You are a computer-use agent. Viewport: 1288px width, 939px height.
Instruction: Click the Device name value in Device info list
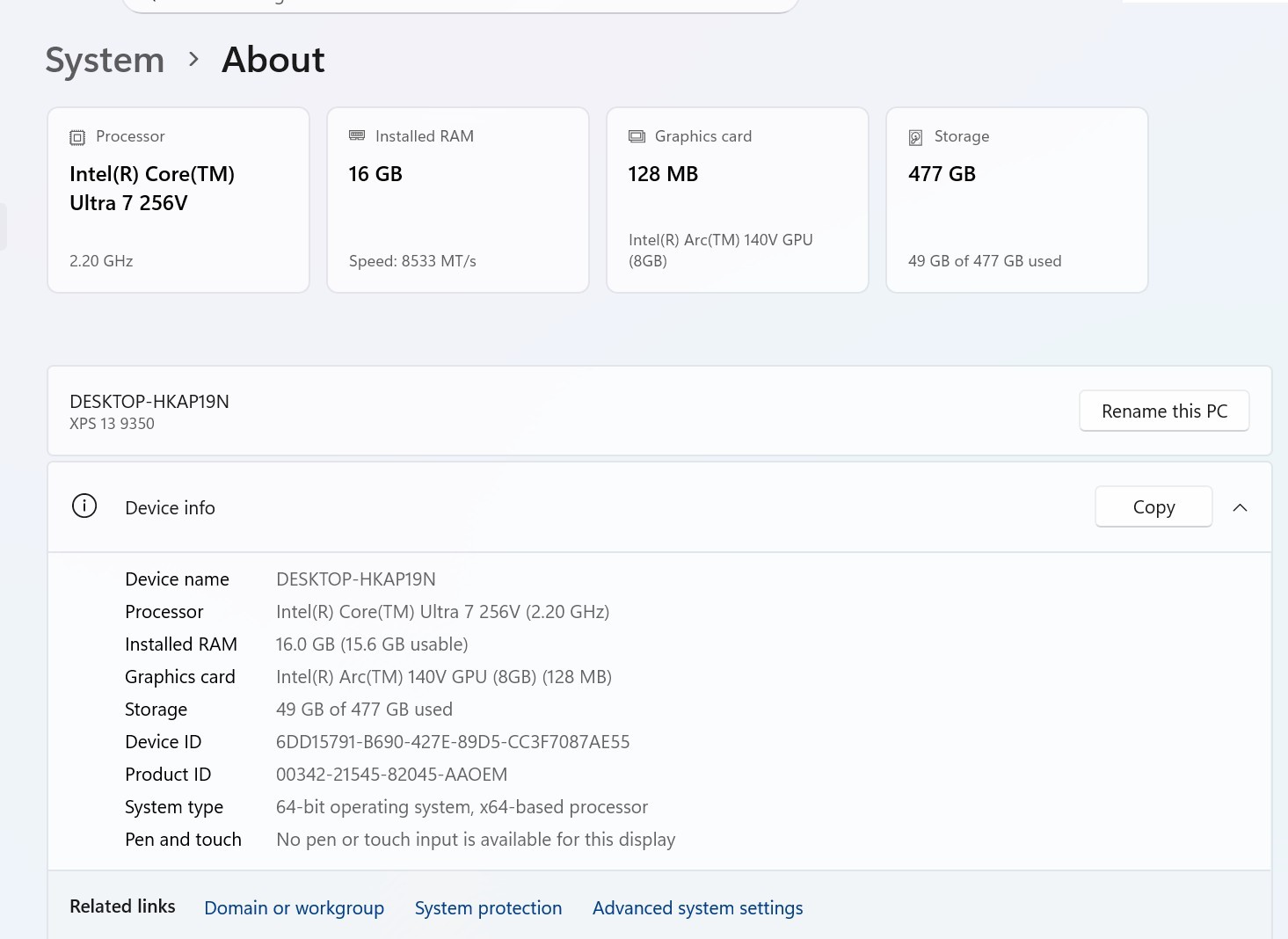[356, 579]
